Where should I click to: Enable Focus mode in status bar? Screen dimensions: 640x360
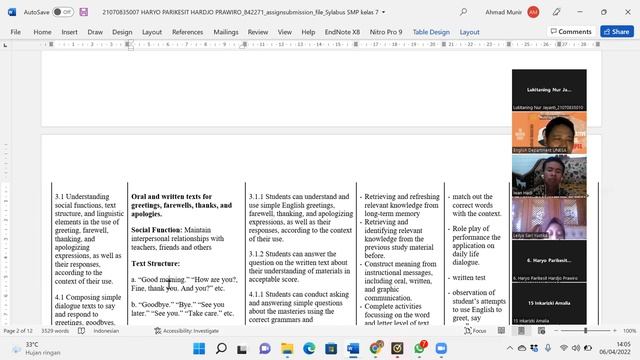click(x=475, y=331)
